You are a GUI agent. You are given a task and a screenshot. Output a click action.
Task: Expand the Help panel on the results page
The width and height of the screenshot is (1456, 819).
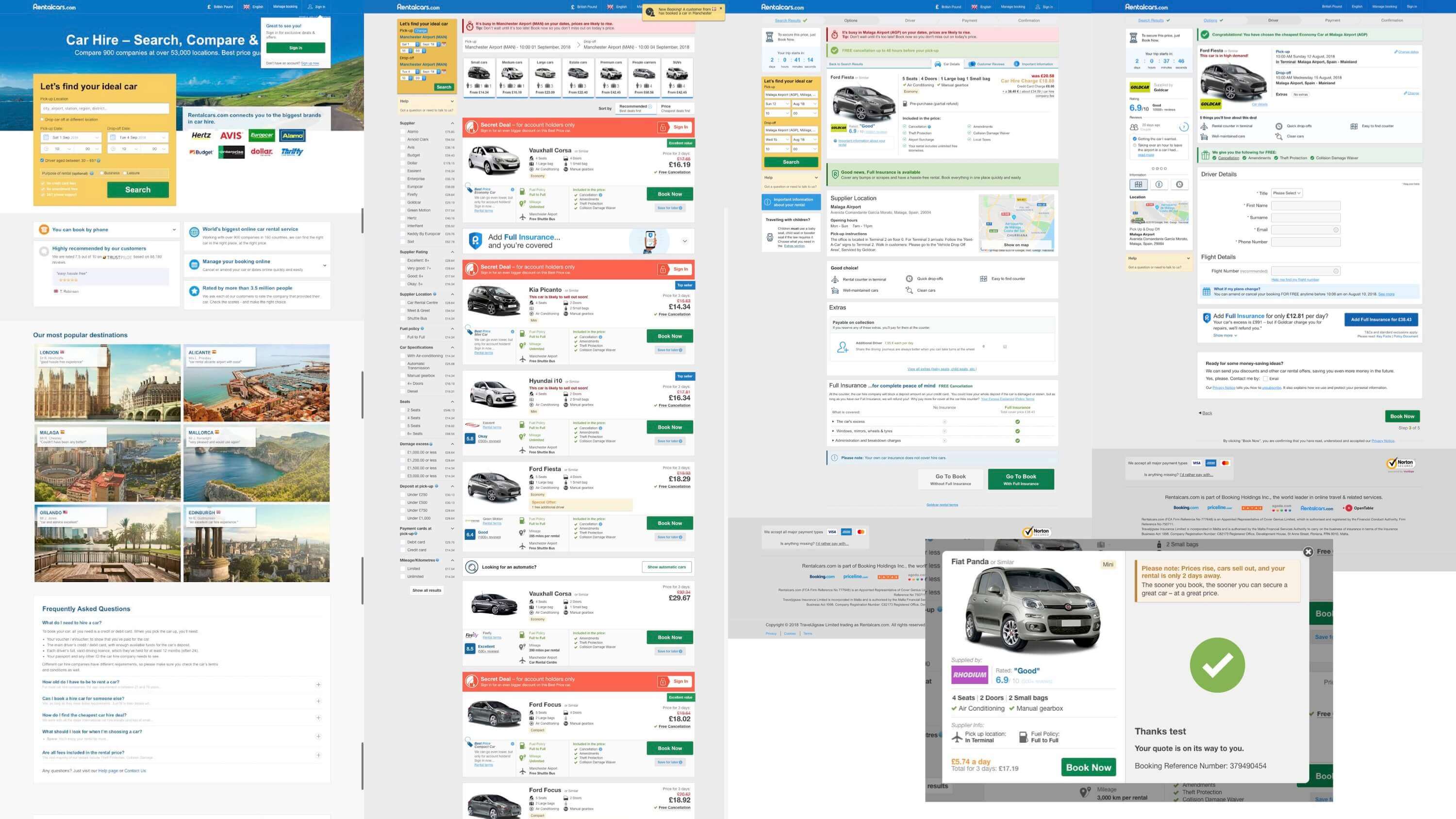pos(452,101)
